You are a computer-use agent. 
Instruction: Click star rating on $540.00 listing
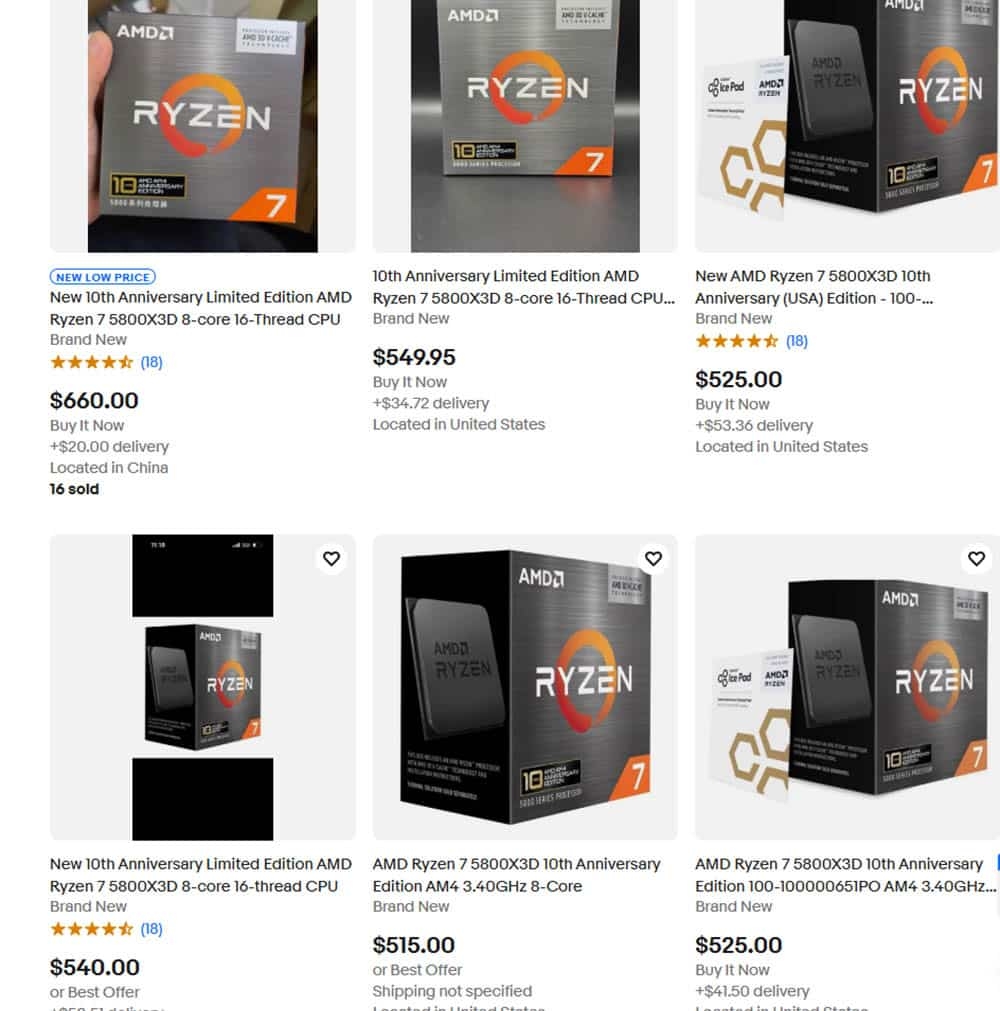pos(92,929)
